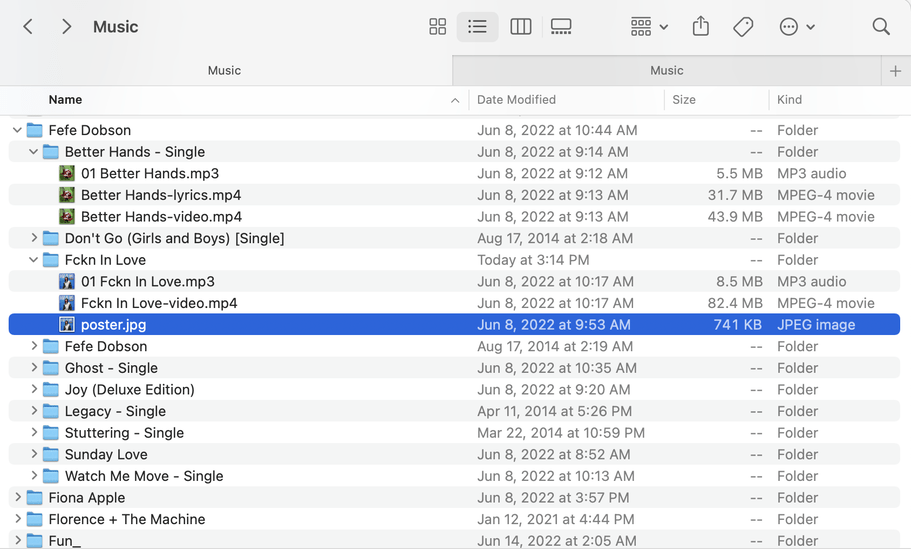911x549 pixels.
Task: Click Better Hands-video.mp4 thumbnail icon
Action: click(67, 217)
